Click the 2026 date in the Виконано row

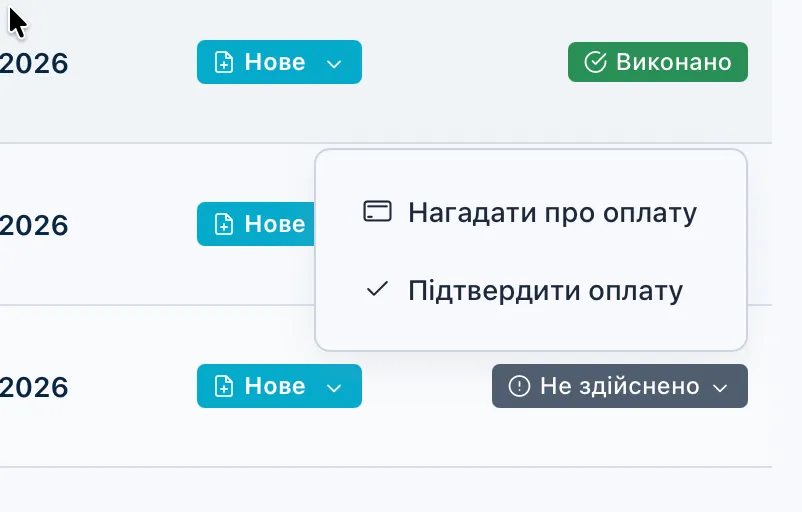(34, 64)
